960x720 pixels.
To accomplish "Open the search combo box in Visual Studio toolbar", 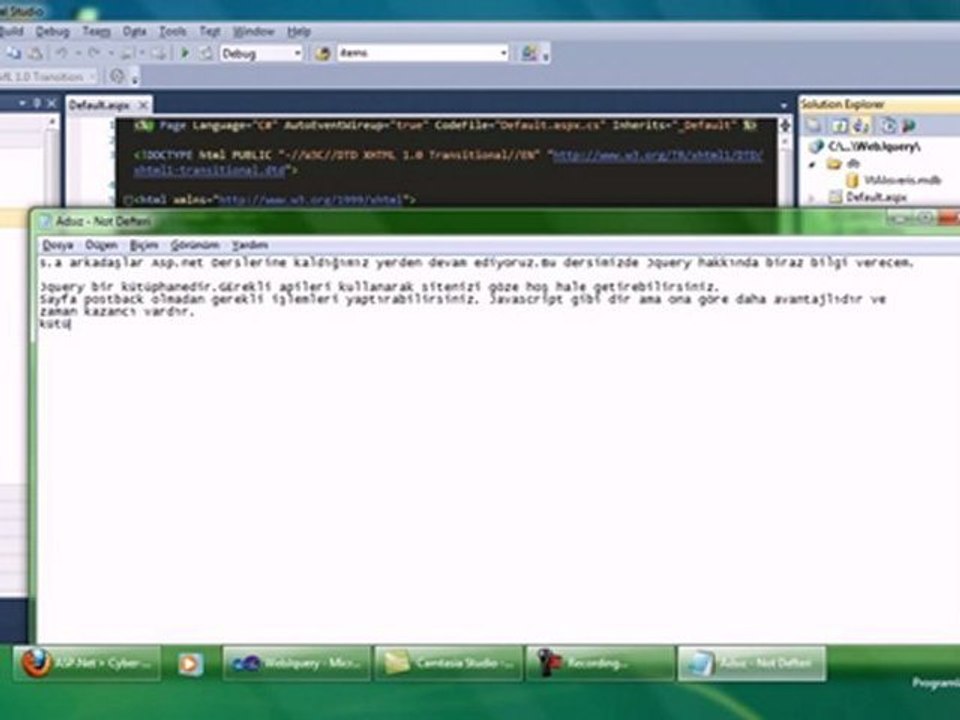I will tap(423, 53).
